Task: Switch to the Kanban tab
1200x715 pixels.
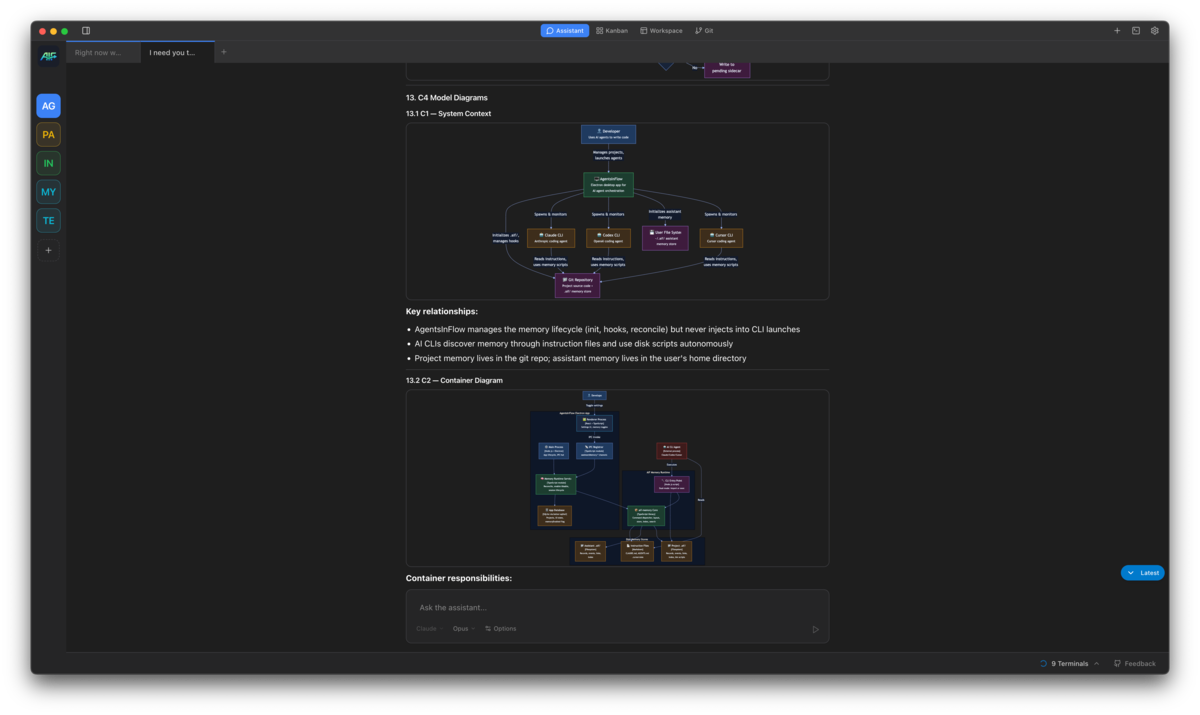Action: pos(611,30)
